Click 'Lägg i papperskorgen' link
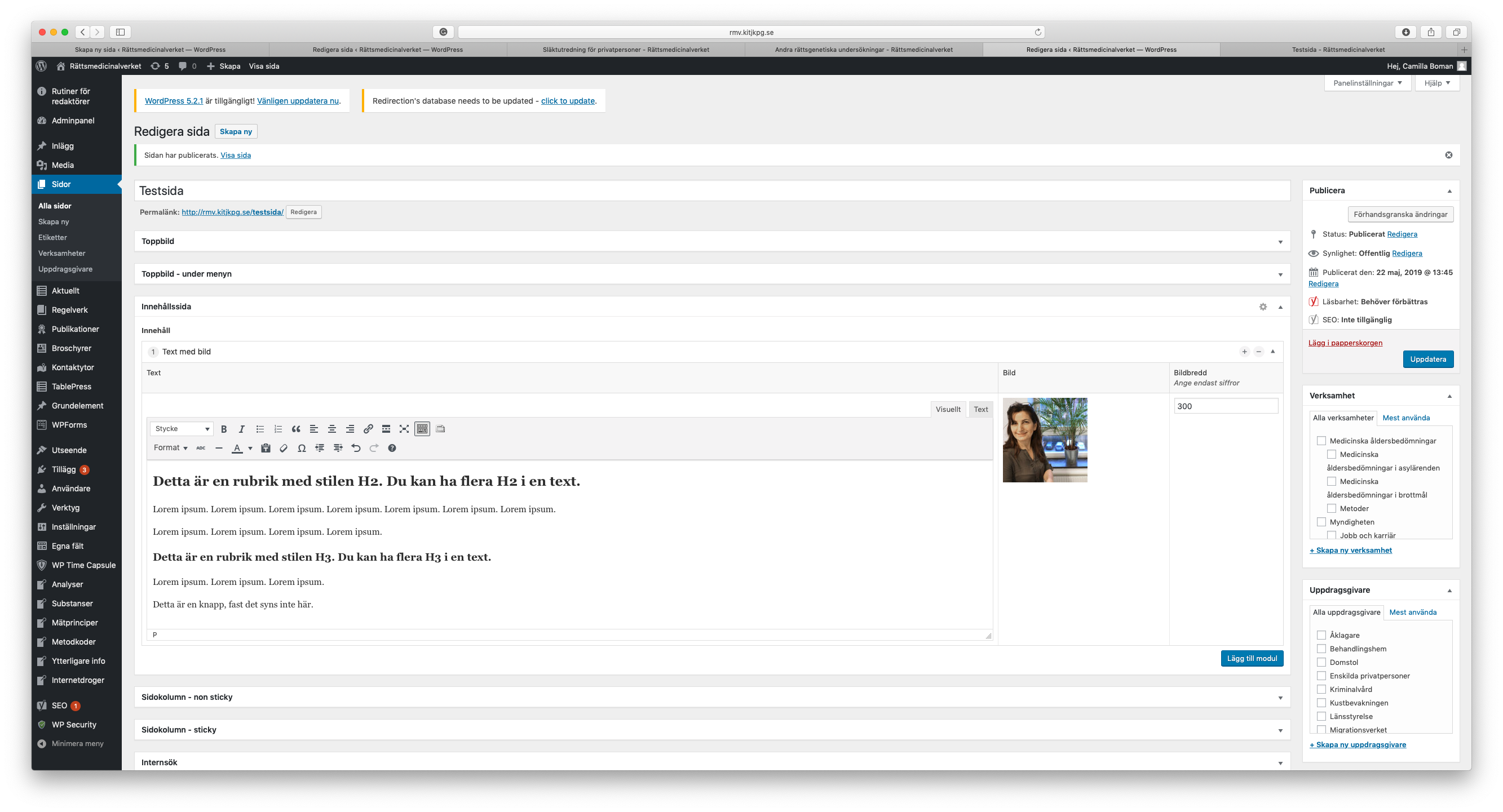The height and width of the screenshot is (812, 1503). 1345,343
